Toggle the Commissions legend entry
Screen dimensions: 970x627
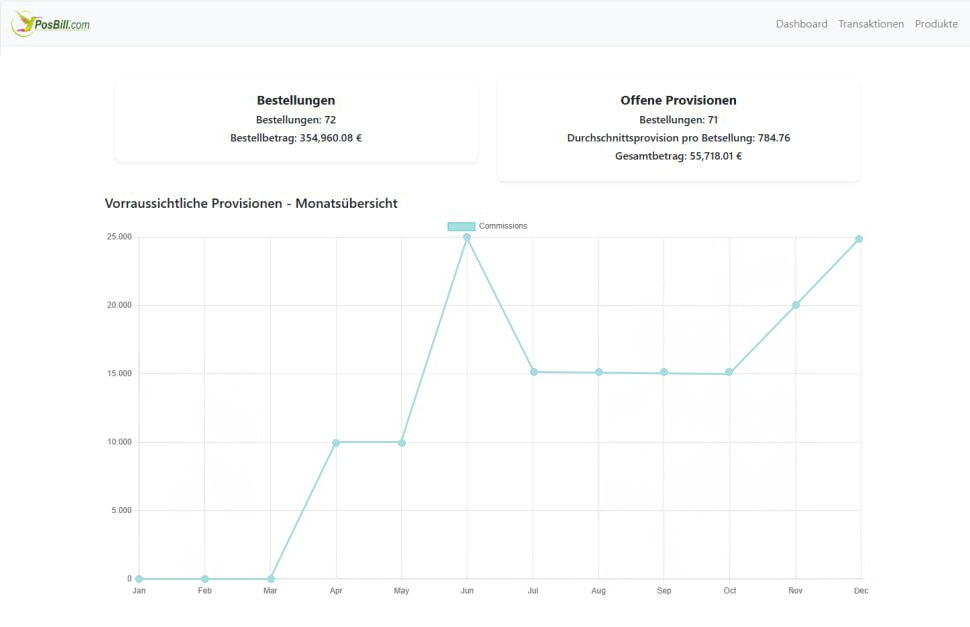[x=502, y=226]
